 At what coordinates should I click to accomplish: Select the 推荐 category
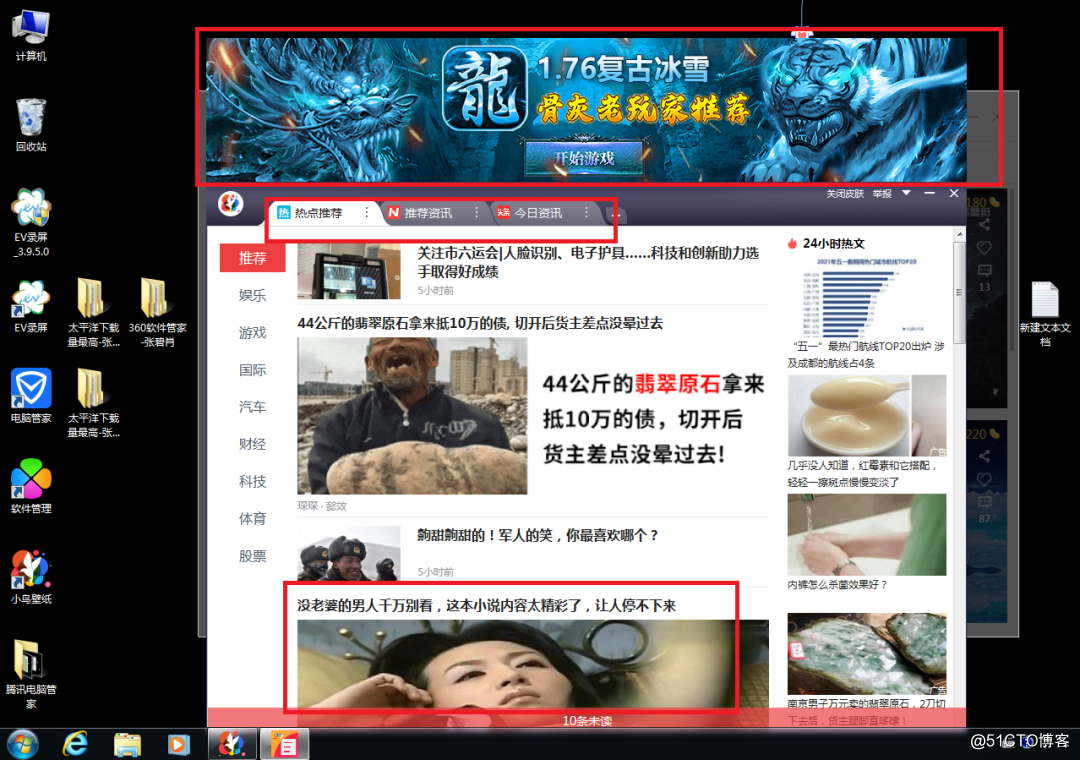tap(252, 258)
